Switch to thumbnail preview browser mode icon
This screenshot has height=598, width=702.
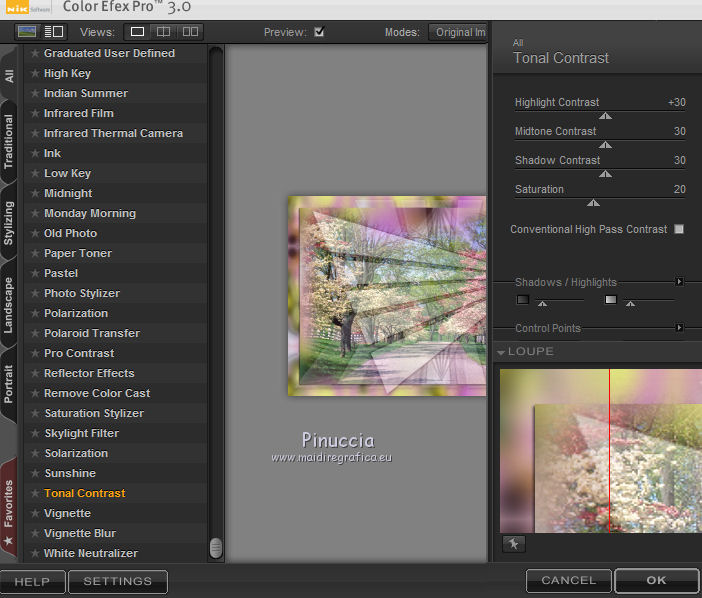pos(27,32)
